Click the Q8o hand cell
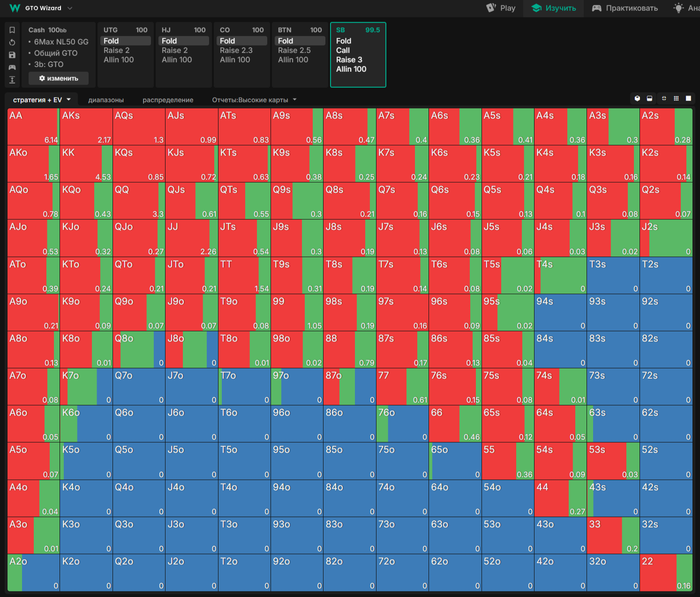The height and width of the screenshot is (597, 700). coord(138,350)
